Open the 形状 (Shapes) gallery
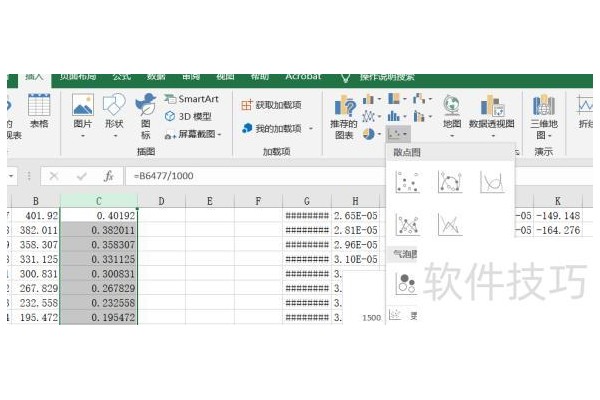This screenshot has height=400, width=600. [x=114, y=116]
